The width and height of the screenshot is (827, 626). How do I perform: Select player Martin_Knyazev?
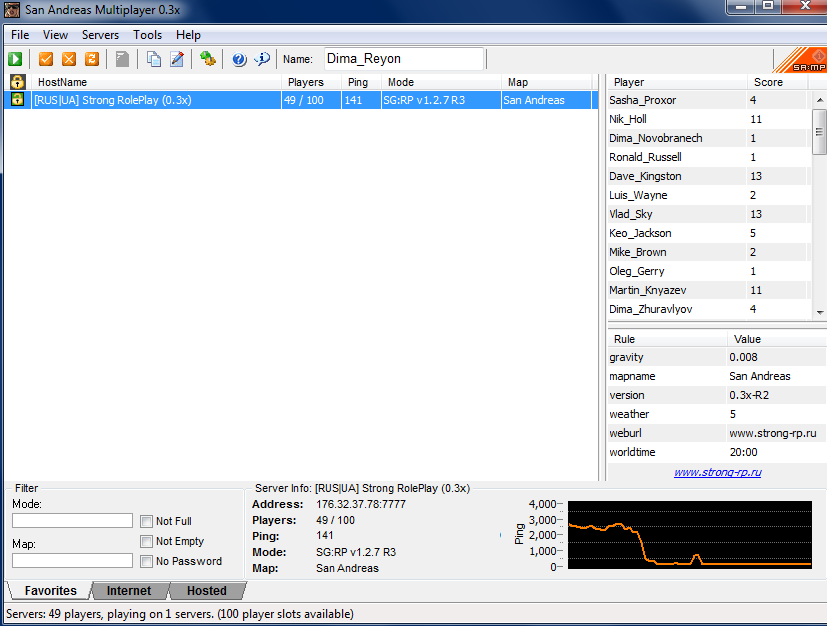[708, 290]
